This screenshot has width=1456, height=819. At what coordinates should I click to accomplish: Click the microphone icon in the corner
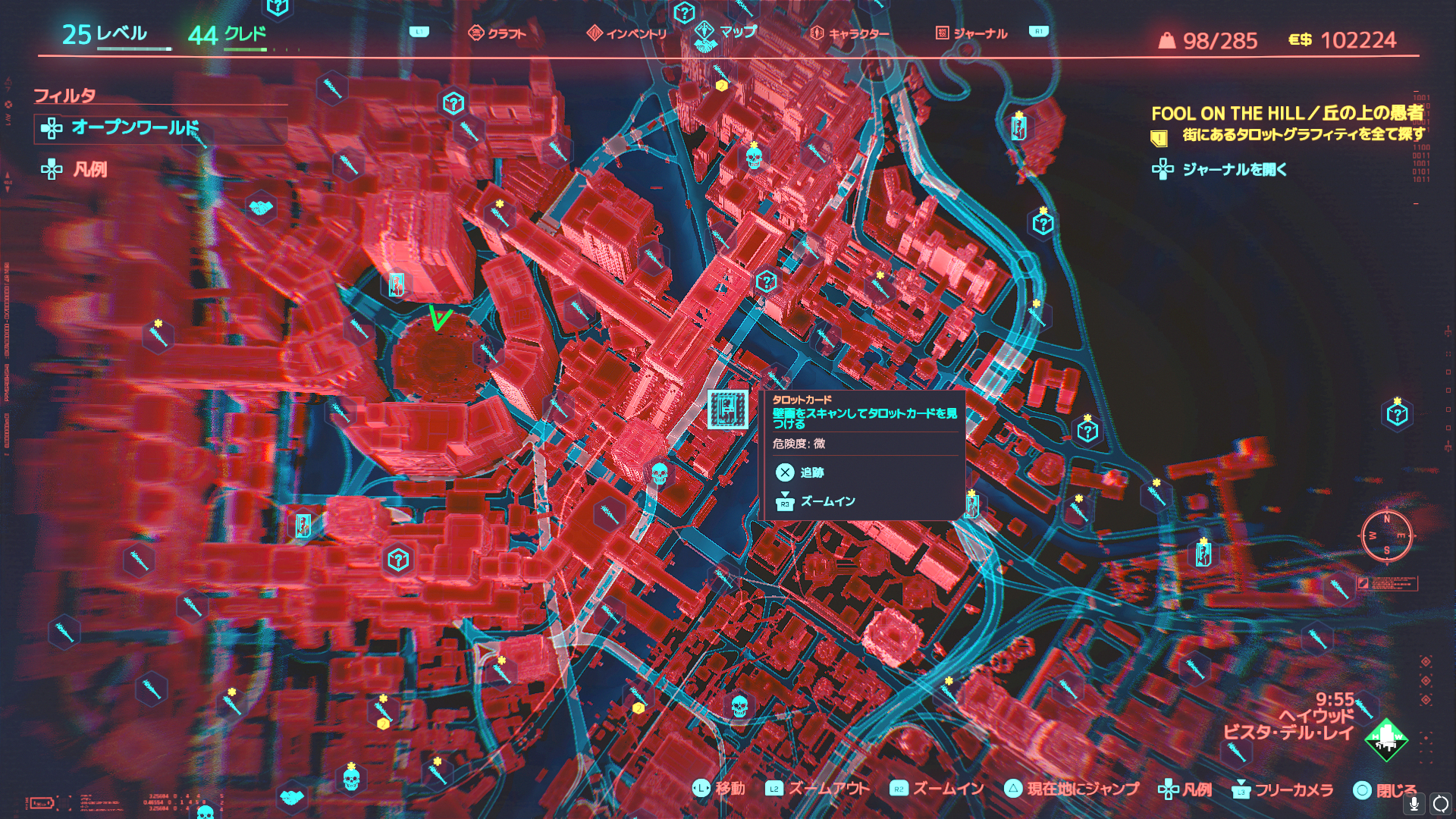click(x=1414, y=804)
